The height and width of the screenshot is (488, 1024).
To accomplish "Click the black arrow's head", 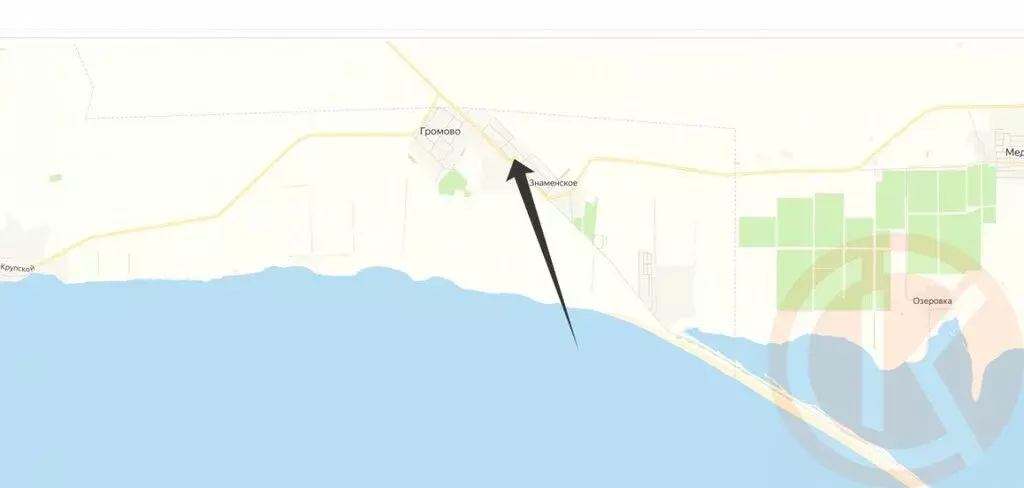I will point(520,169).
